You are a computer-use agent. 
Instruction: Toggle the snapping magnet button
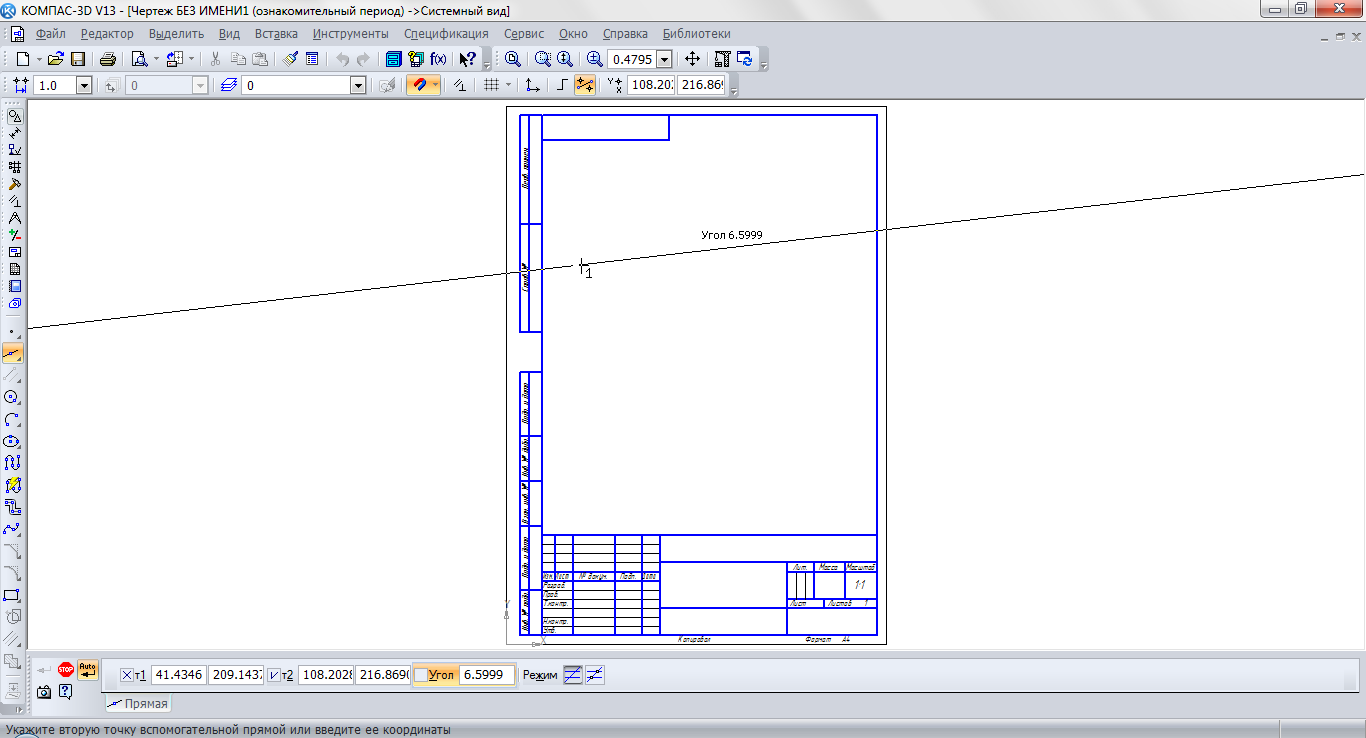pyautogui.click(x=419, y=86)
